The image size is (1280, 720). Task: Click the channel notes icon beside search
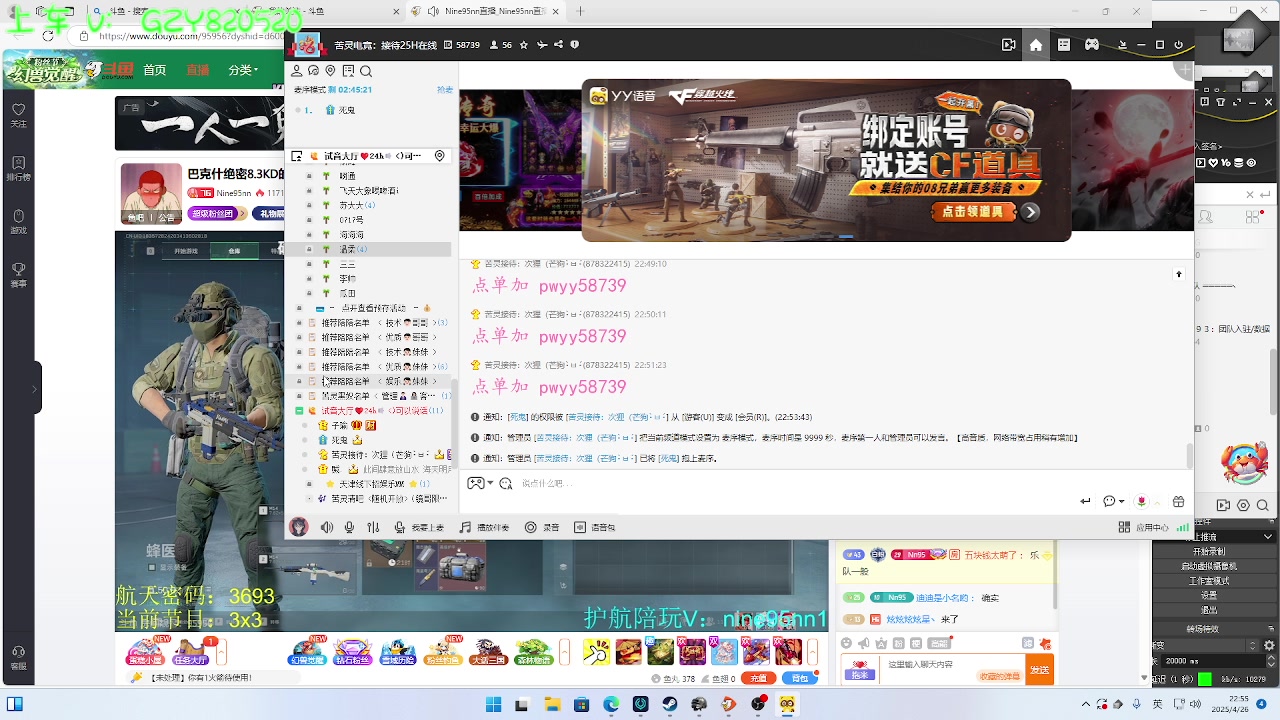pyautogui.click(x=348, y=71)
